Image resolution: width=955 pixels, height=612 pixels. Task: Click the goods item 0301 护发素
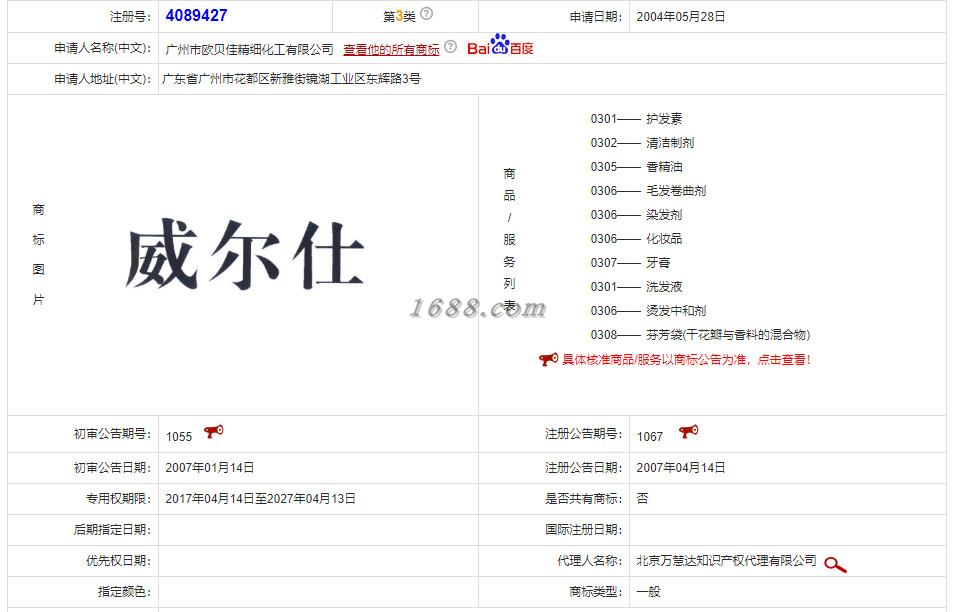click(x=636, y=119)
